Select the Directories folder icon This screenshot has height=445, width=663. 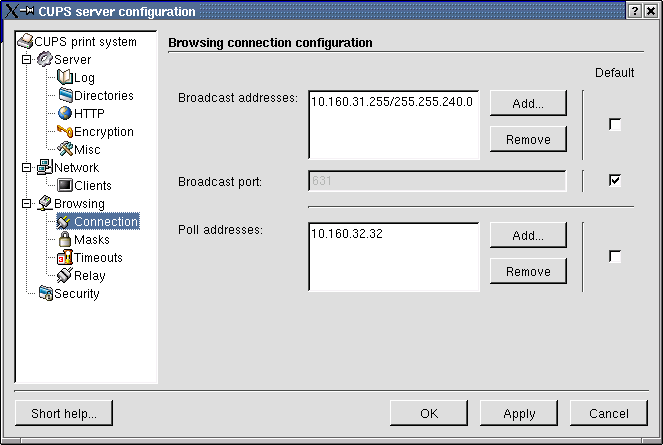point(65,96)
